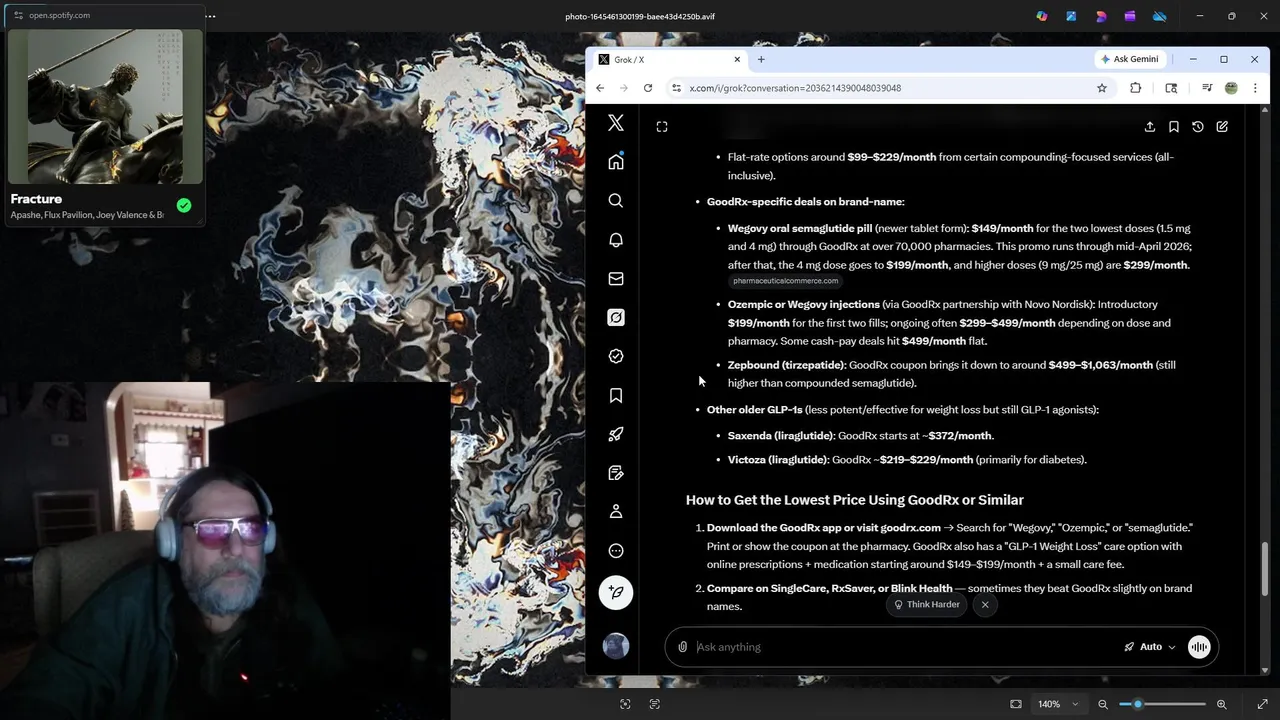Screen dimensions: 1280x720
Task: Click the scan text icon in photo viewer
Action: coord(655,704)
